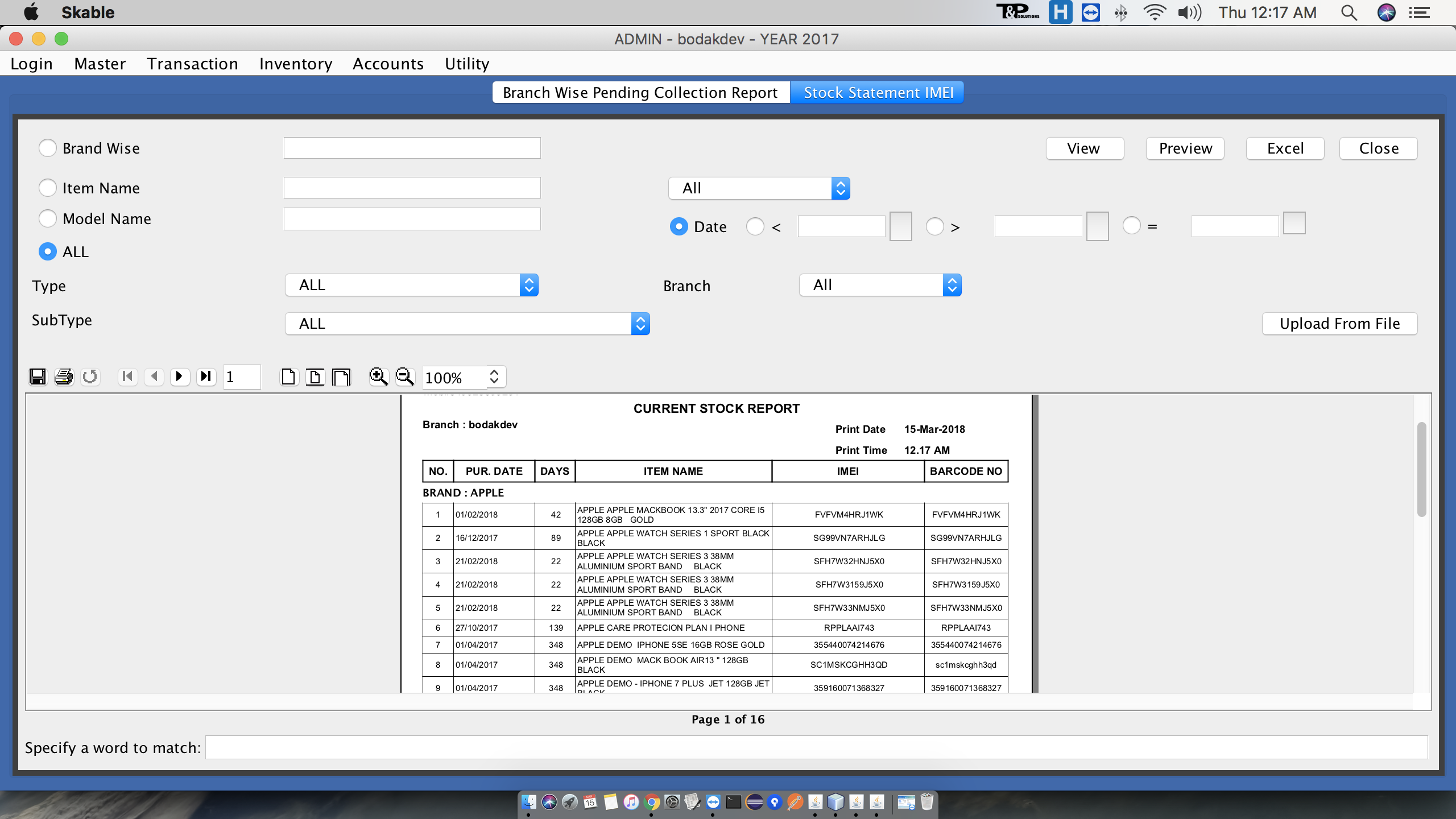Image resolution: width=1456 pixels, height=819 pixels.
Task: Click the Wi-Fi status icon
Action: pyautogui.click(x=1155, y=13)
